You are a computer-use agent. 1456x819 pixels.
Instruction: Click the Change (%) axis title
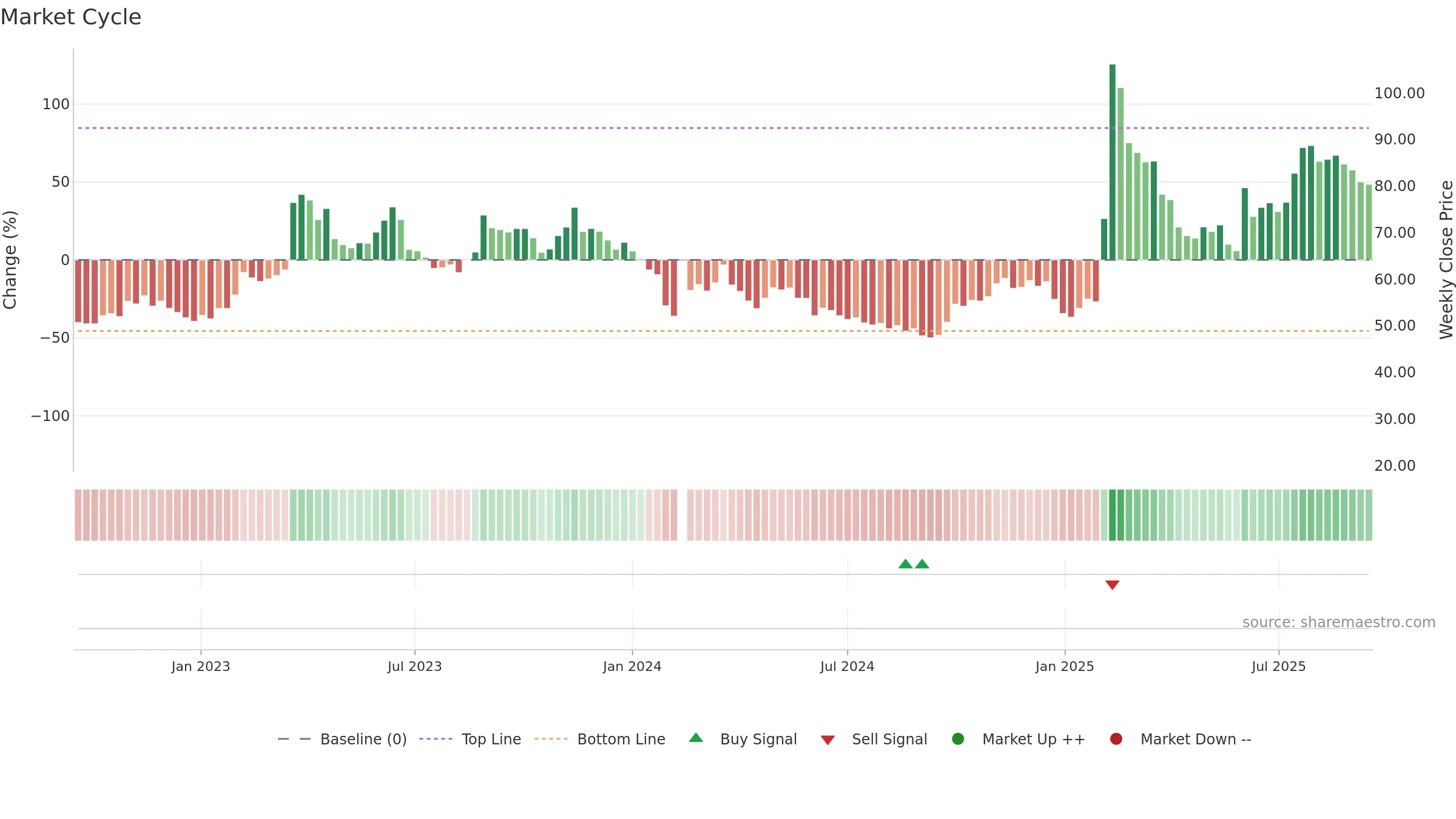pos(10,260)
